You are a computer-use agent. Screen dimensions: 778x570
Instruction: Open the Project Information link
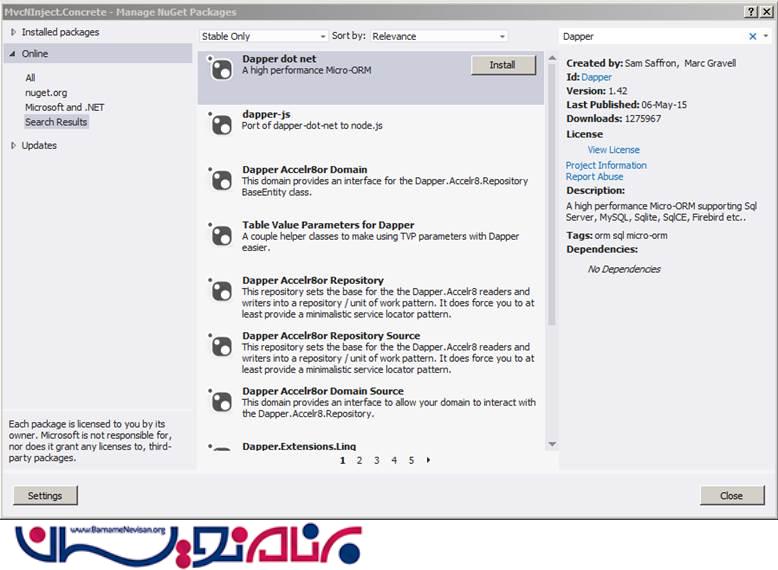(606, 165)
